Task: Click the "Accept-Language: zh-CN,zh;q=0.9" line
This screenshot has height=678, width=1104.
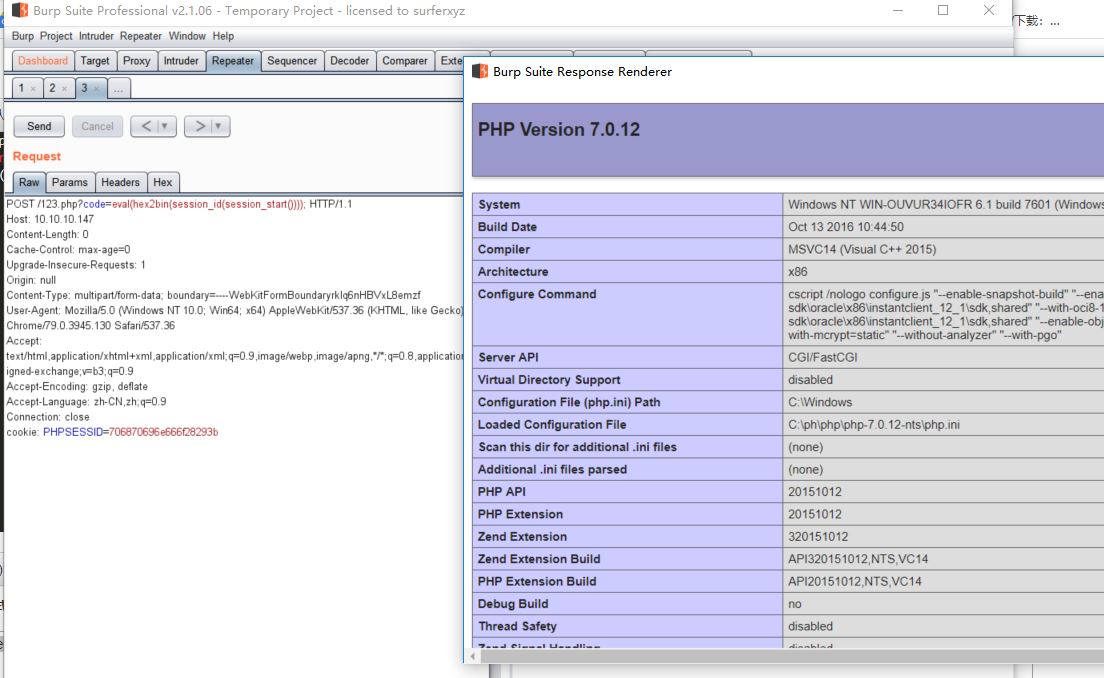Action: [x=87, y=402]
